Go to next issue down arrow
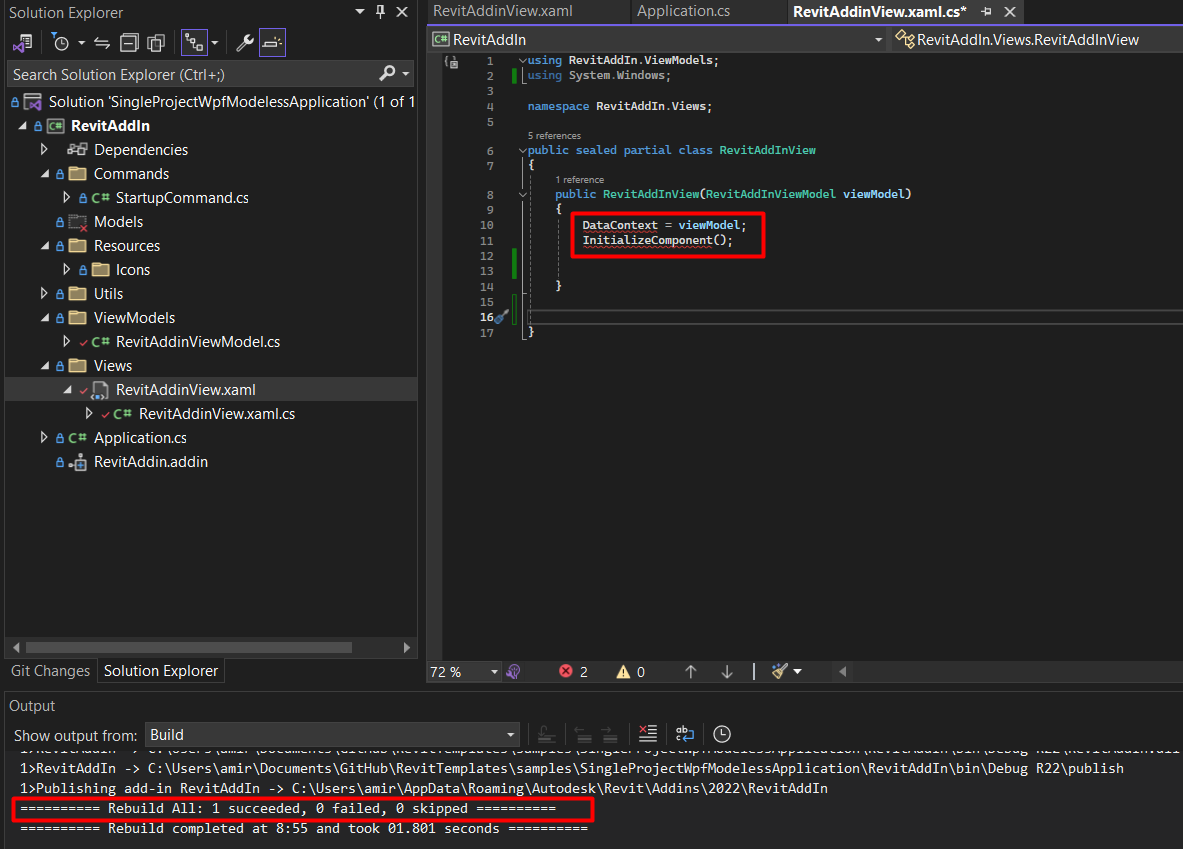Viewport: 1183px width, 849px height. (727, 672)
